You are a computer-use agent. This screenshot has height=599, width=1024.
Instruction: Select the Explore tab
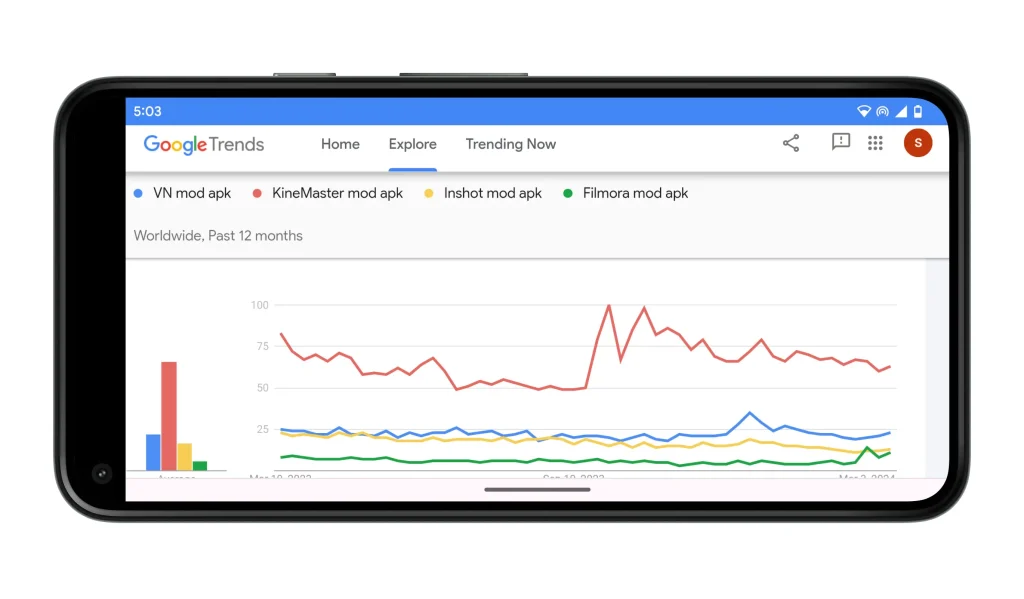(412, 144)
